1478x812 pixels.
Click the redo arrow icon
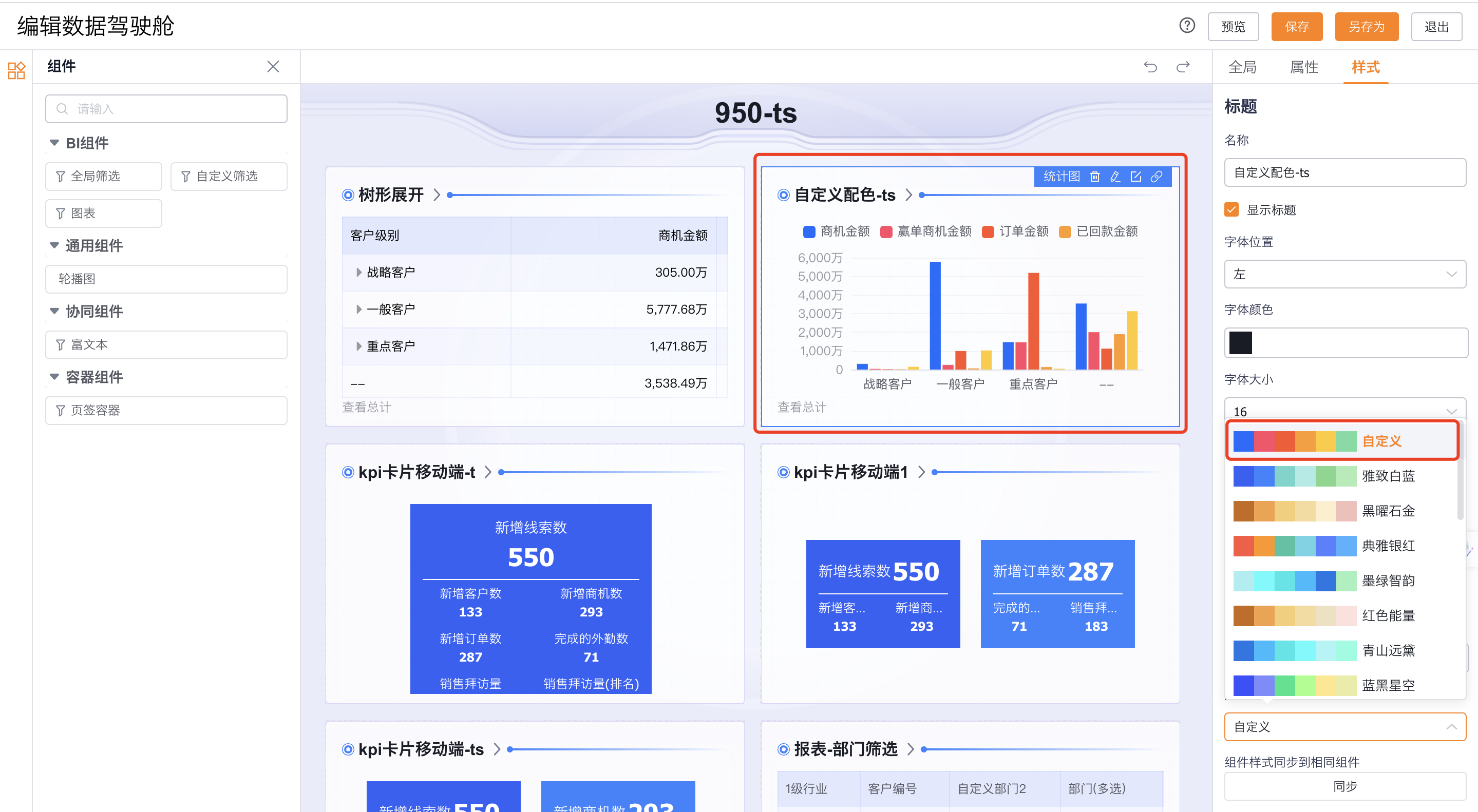pos(1183,67)
